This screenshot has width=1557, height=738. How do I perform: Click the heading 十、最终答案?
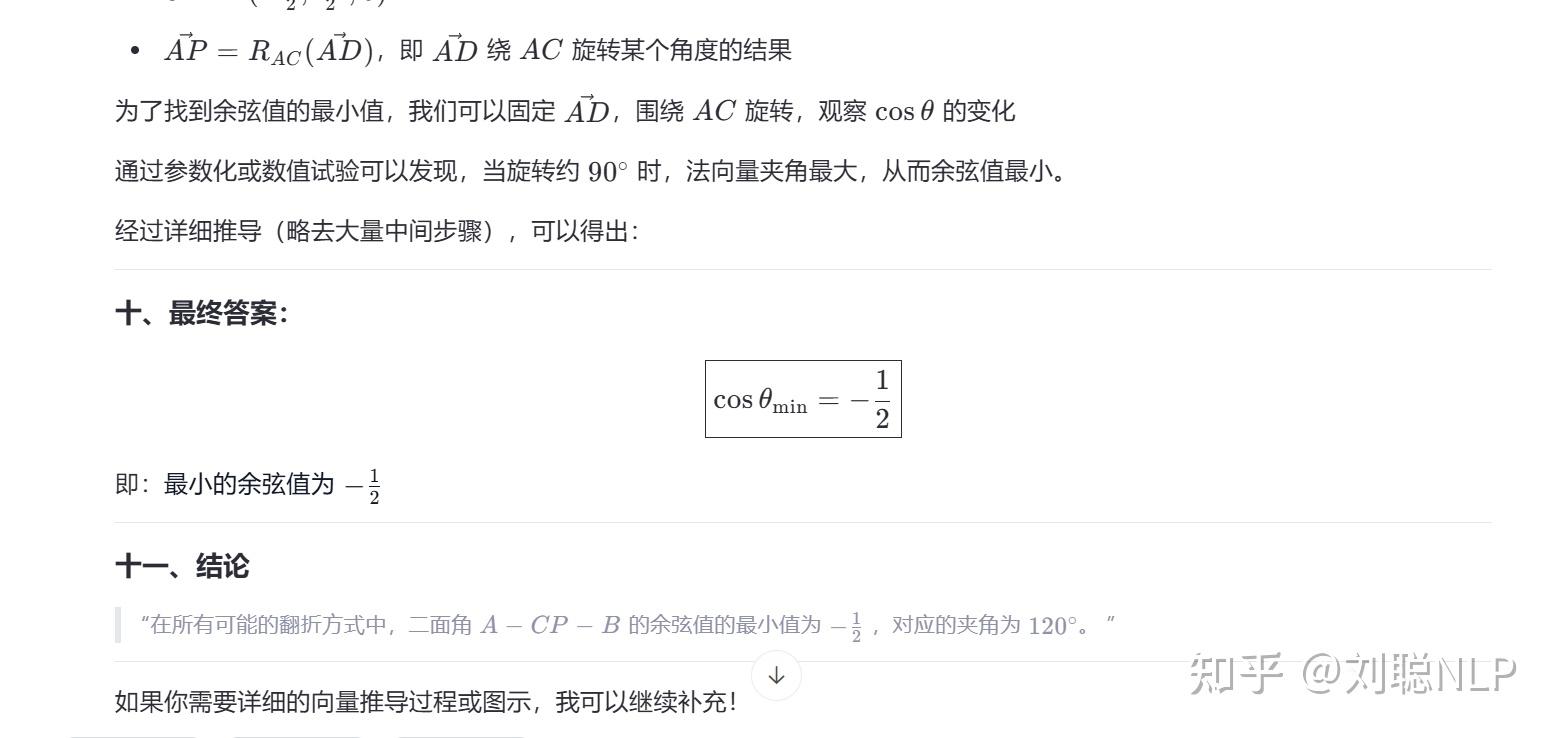point(202,314)
